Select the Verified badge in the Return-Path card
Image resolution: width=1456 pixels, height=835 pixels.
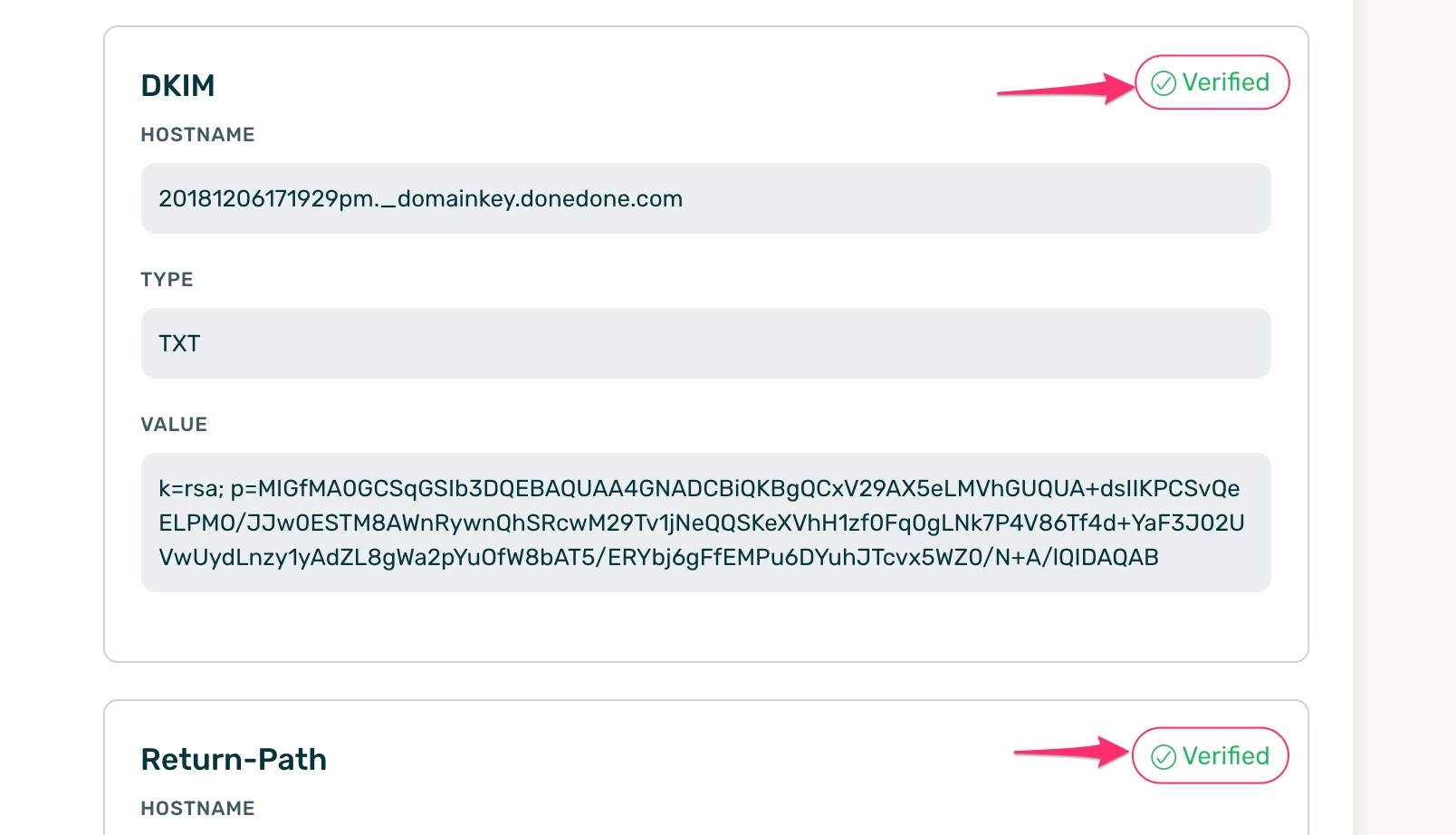1210,755
